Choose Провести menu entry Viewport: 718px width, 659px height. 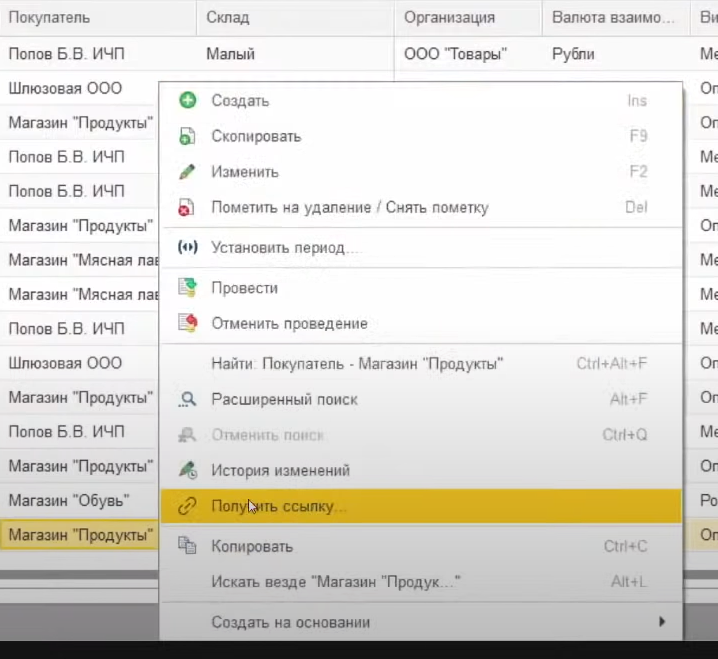(x=421, y=288)
